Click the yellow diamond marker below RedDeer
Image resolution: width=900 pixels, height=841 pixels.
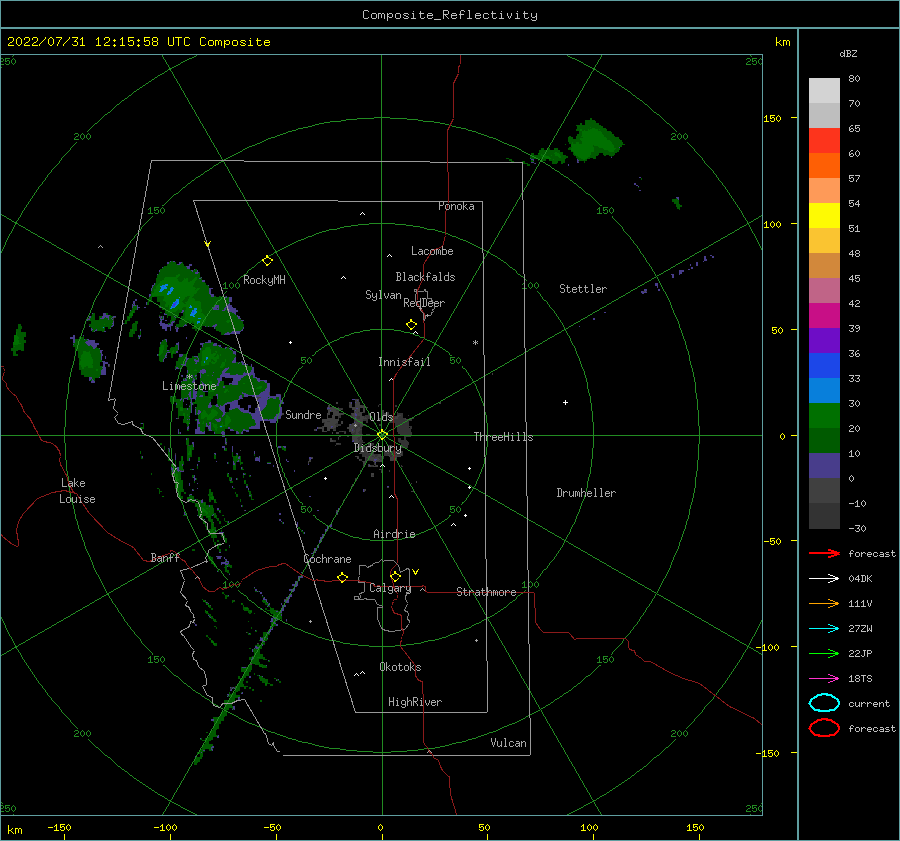[411, 325]
